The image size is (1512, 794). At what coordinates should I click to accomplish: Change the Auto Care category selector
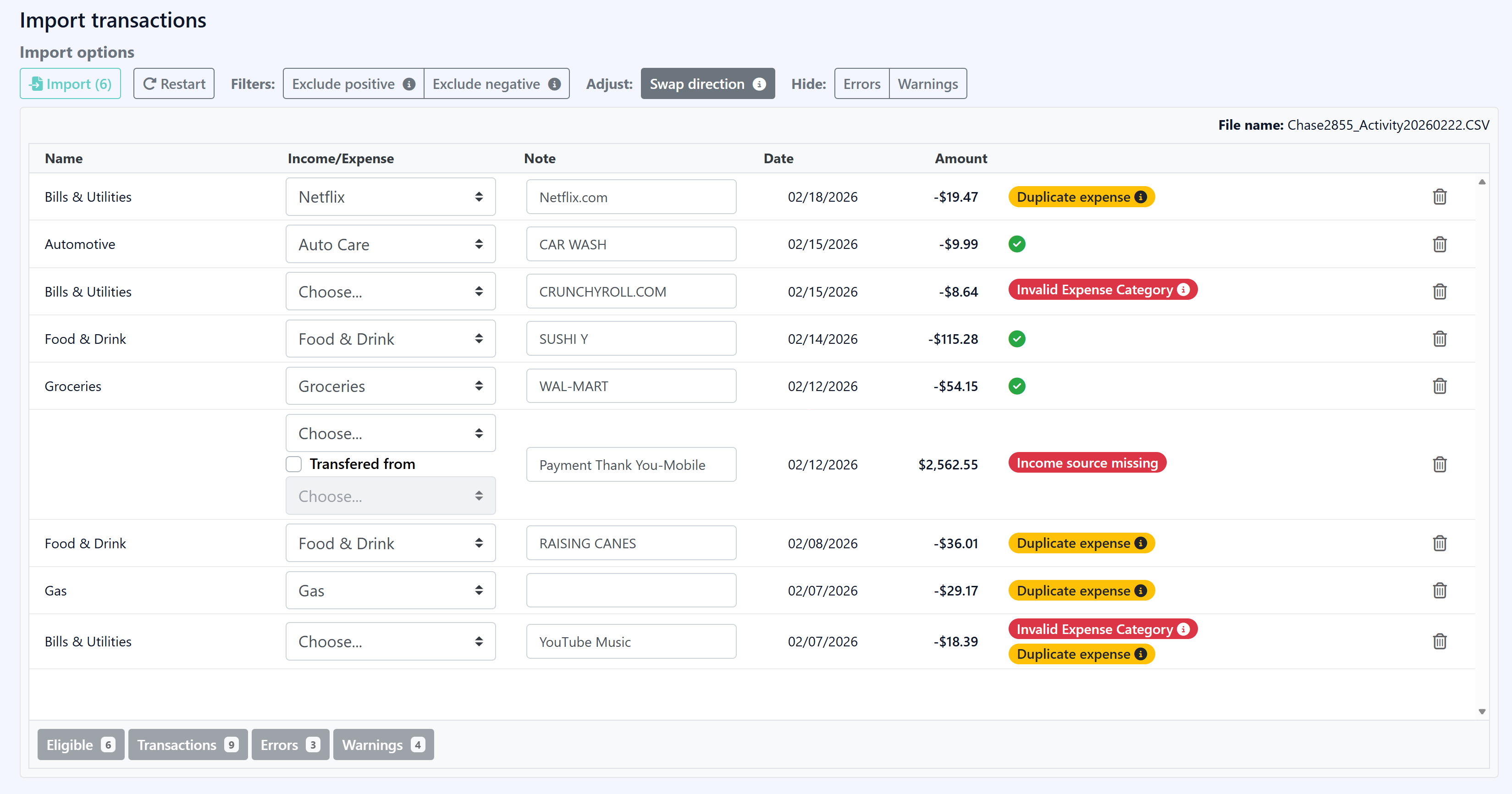point(390,244)
